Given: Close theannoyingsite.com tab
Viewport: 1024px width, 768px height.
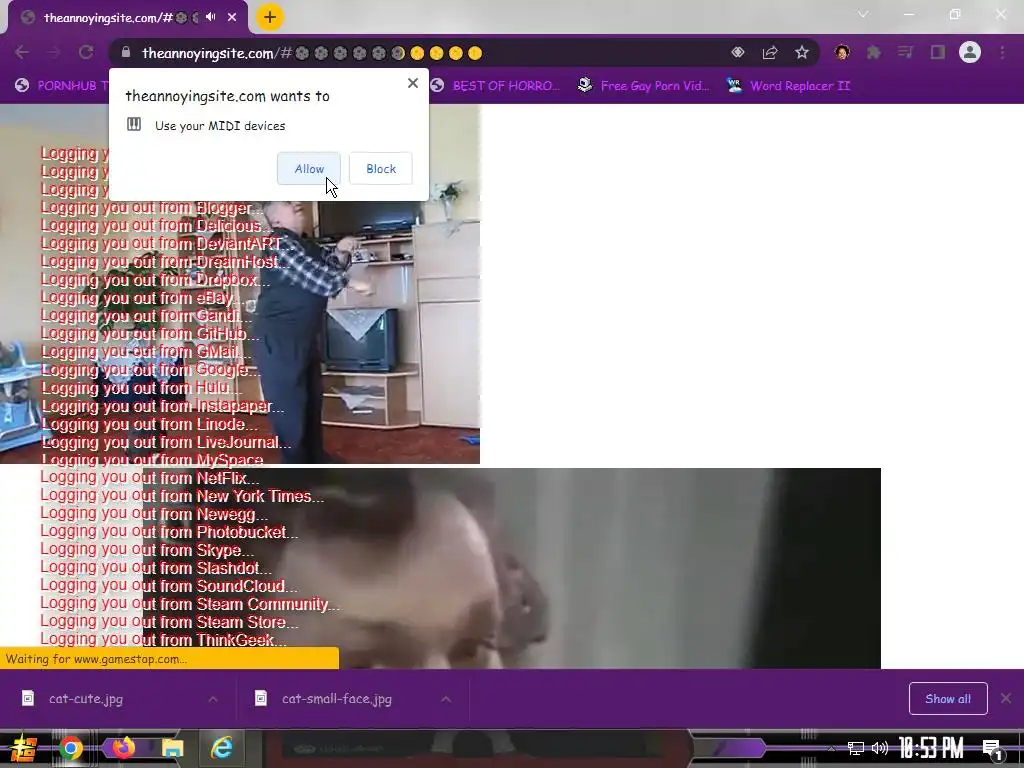Looking at the screenshot, I should (232, 18).
